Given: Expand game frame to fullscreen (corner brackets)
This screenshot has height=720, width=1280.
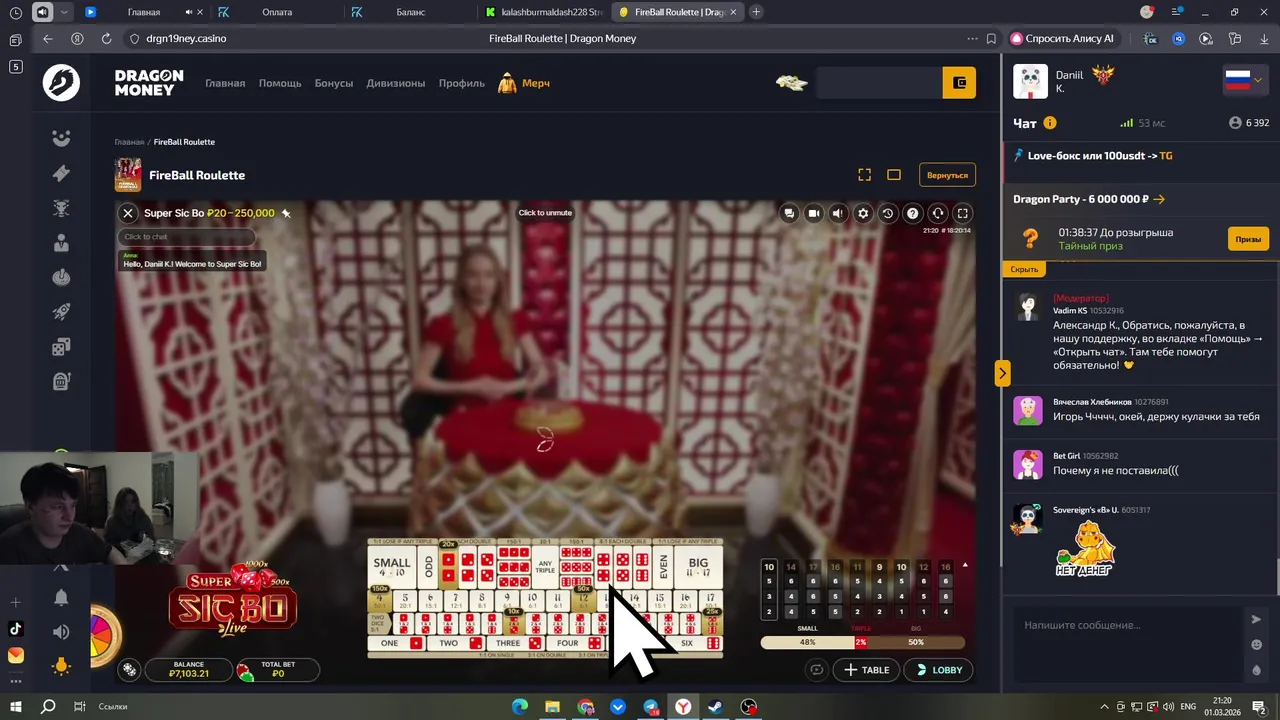Looking at the screenshot, I should pos(865,175).
